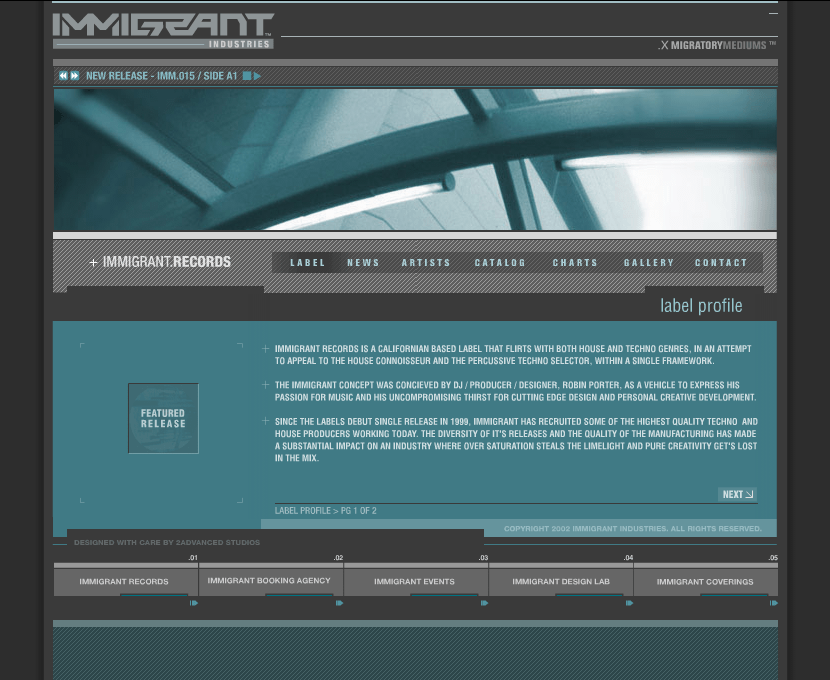
Task: Click the plus icon before 'Immigrant Records is a Californian'
Action: point(265,348)
